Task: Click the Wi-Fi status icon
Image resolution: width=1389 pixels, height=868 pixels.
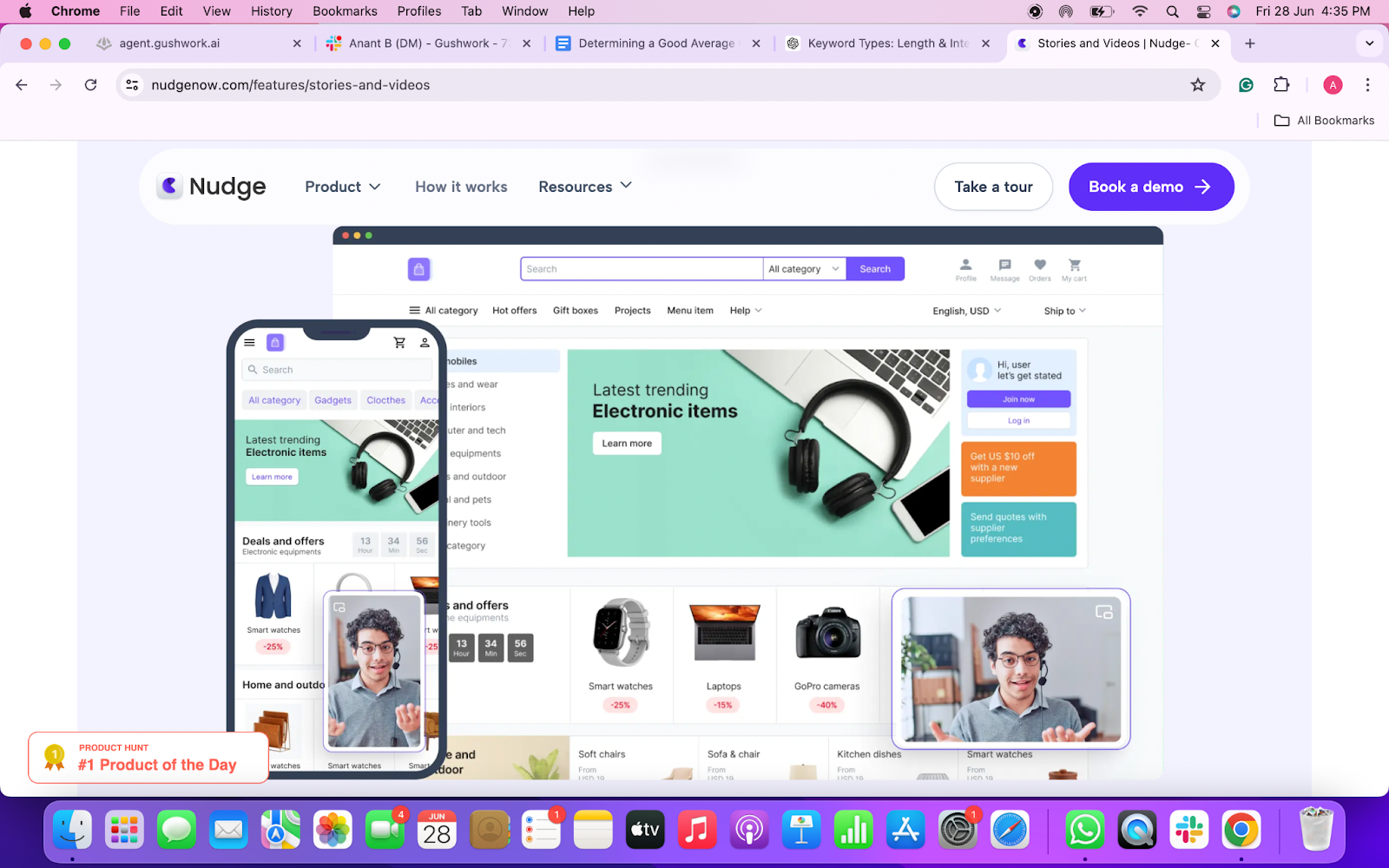Action: pyautogui.click(x=1140, y=11)
